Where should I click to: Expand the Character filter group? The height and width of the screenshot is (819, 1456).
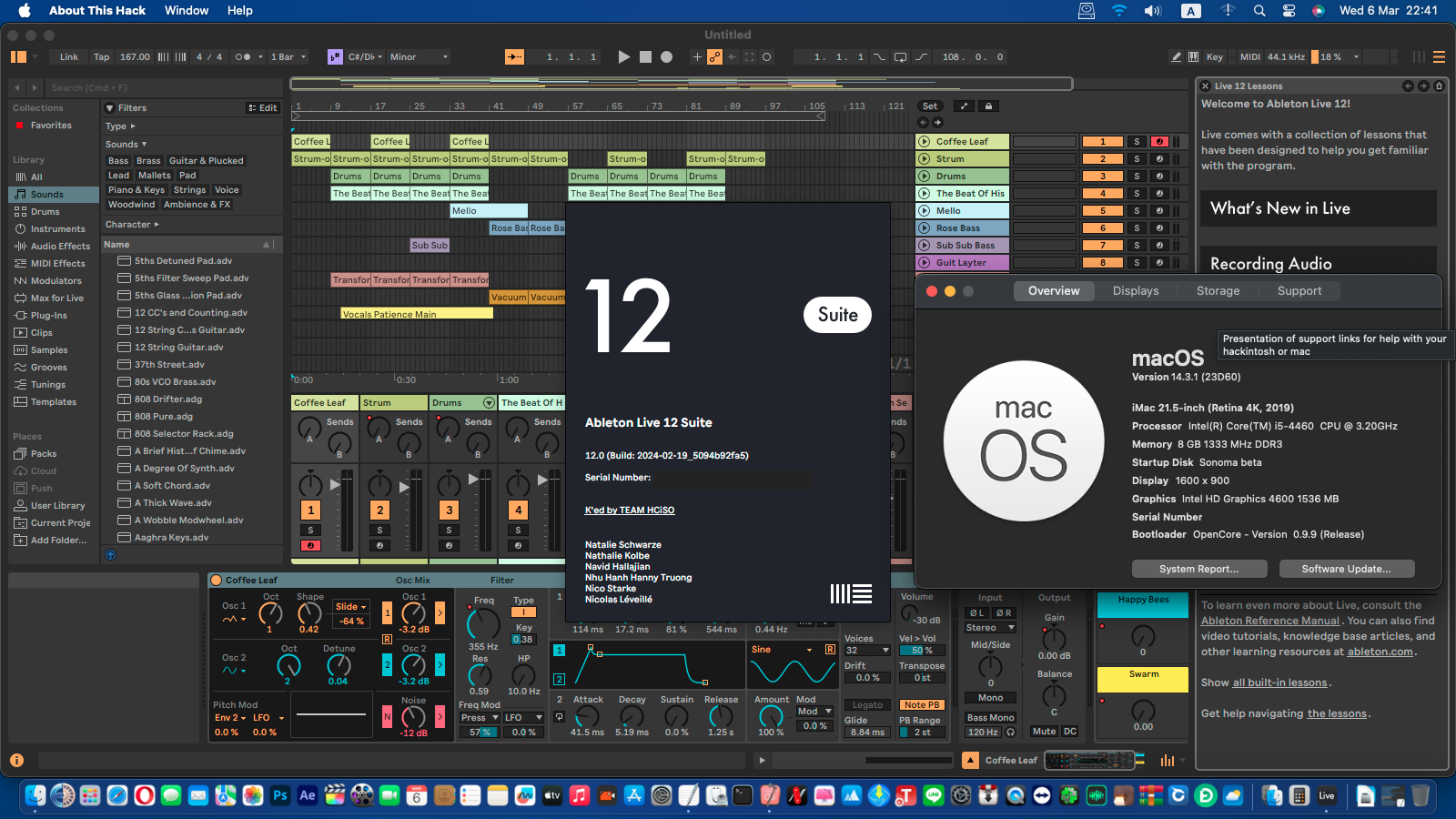pos(132,225)
